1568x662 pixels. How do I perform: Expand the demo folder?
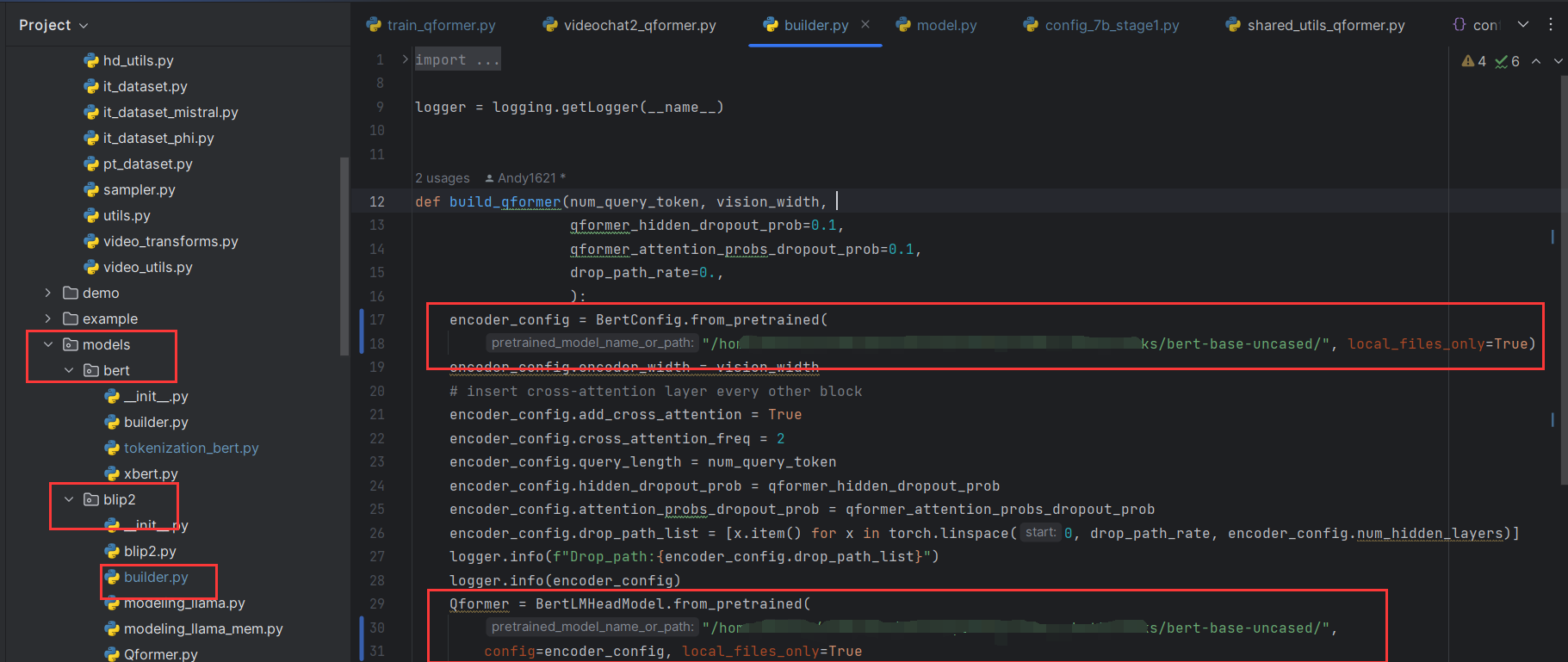pos(48,293)
